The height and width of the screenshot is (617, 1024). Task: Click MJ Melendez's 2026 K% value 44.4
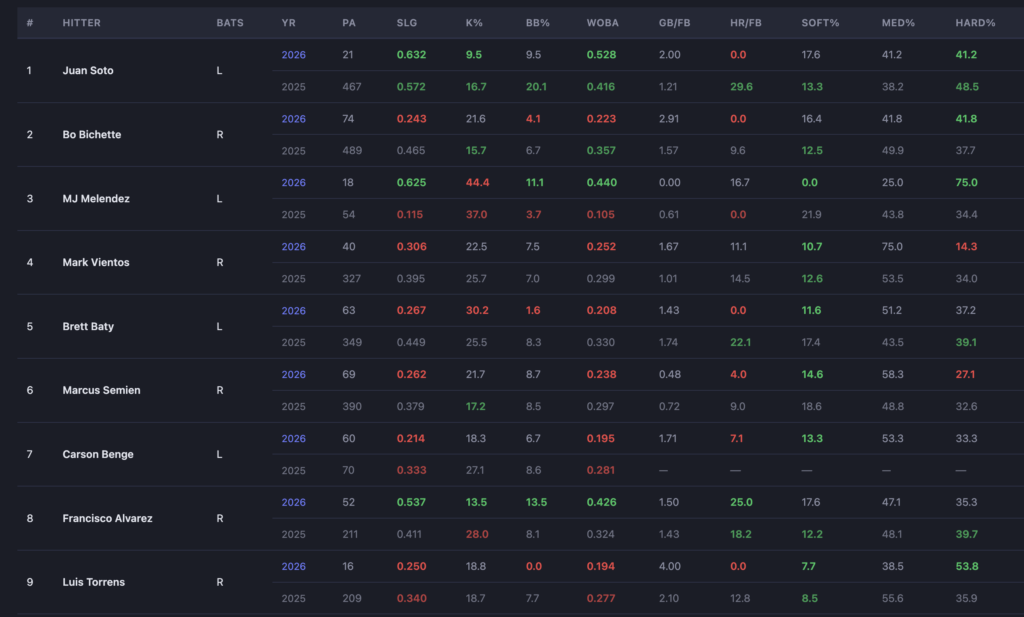477,183
